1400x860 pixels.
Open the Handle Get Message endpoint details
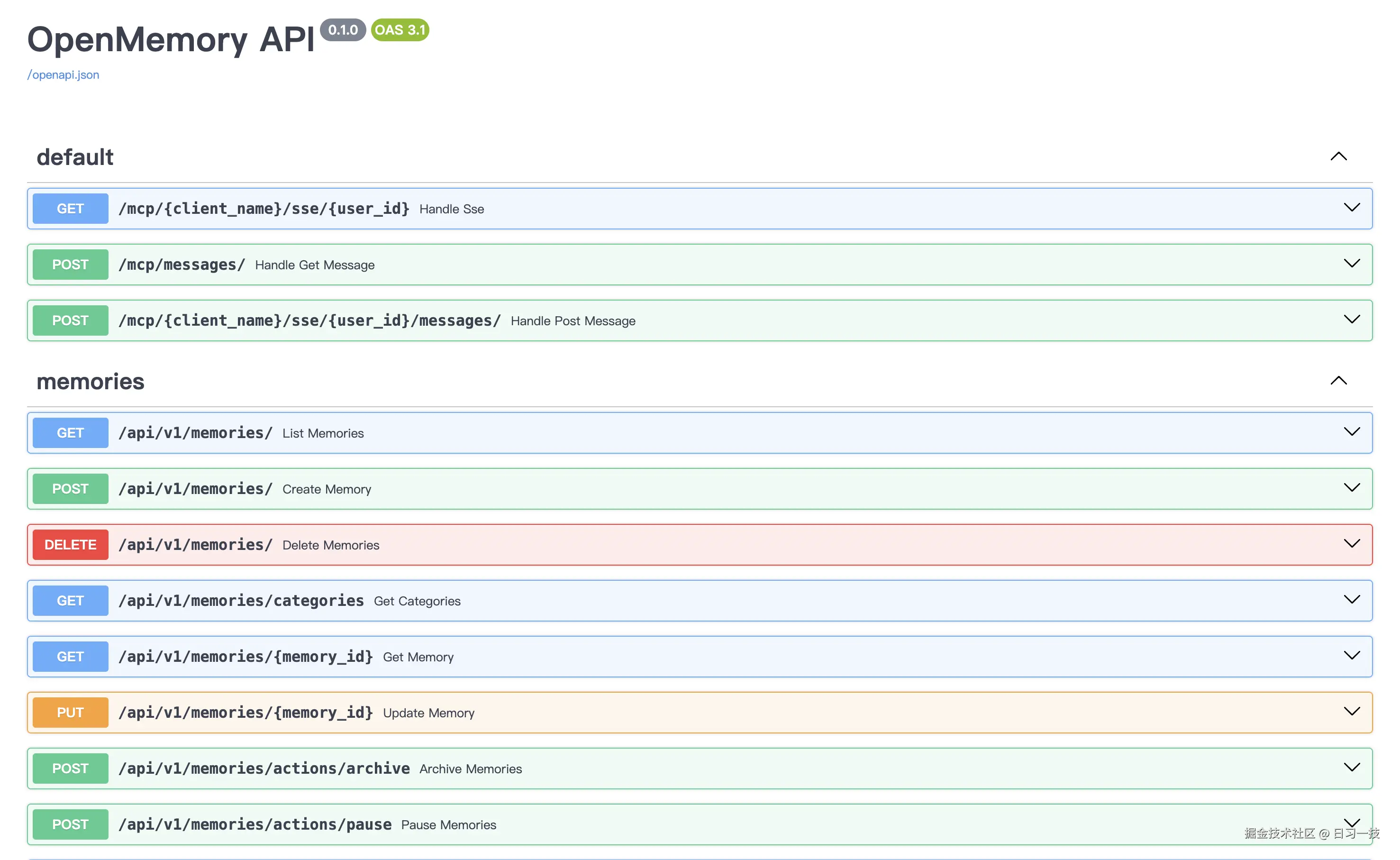[x=1352, y=263]
